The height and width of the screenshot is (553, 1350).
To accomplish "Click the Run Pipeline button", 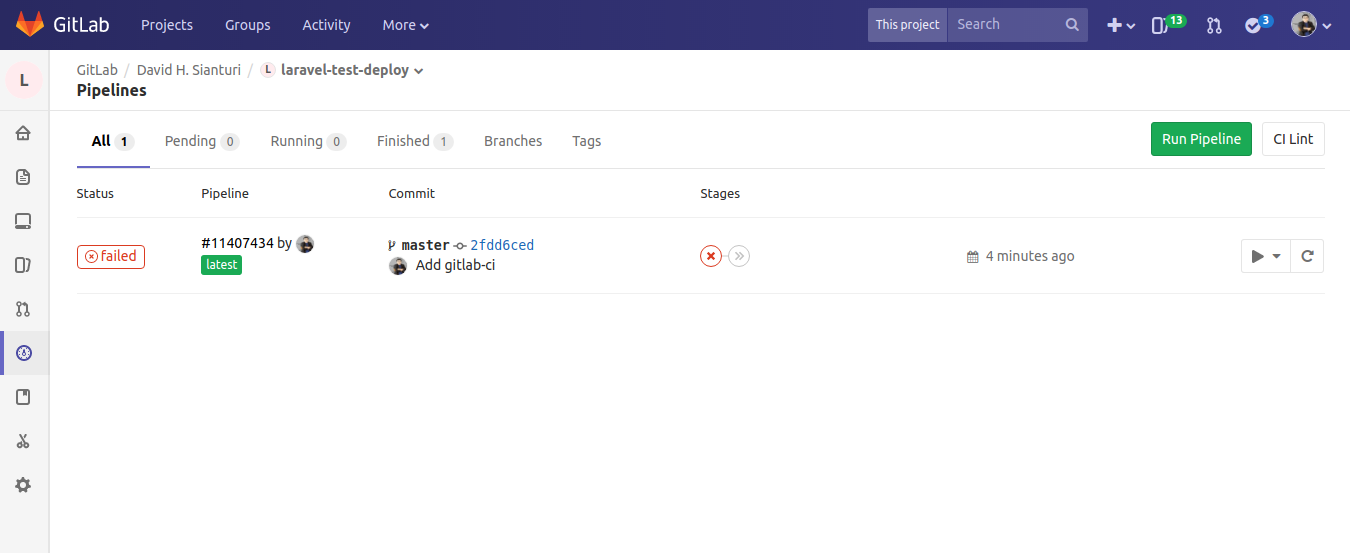I will [1201, 139].
